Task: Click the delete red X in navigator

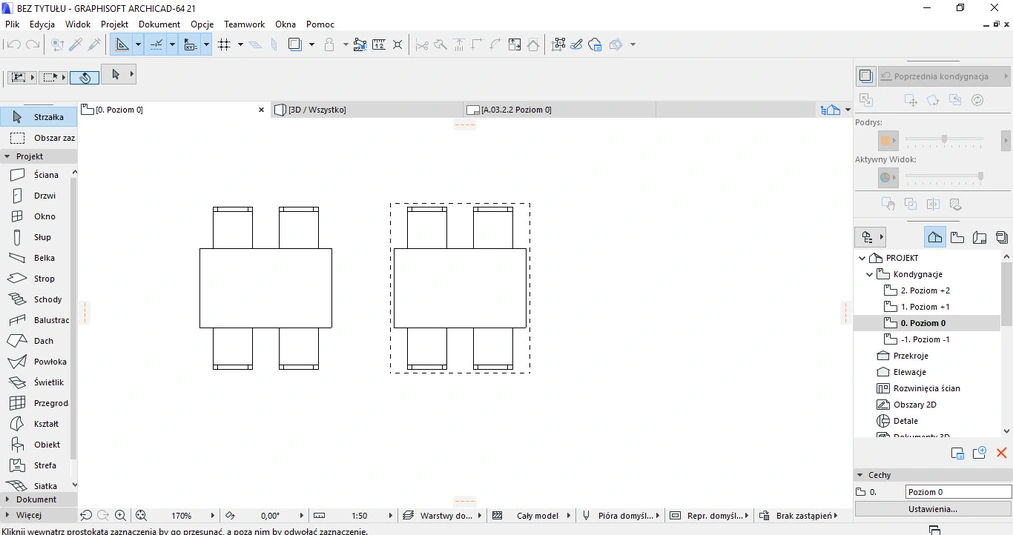Action: coord(1002,453)
